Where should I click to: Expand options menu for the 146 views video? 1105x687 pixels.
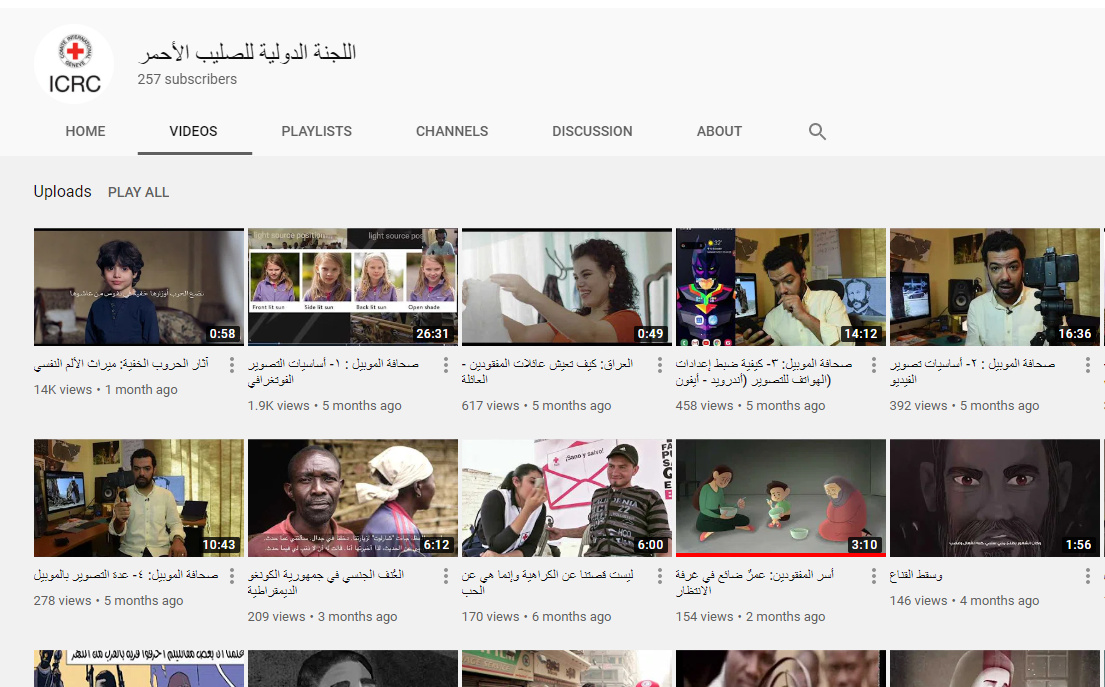pos(1088,576)
